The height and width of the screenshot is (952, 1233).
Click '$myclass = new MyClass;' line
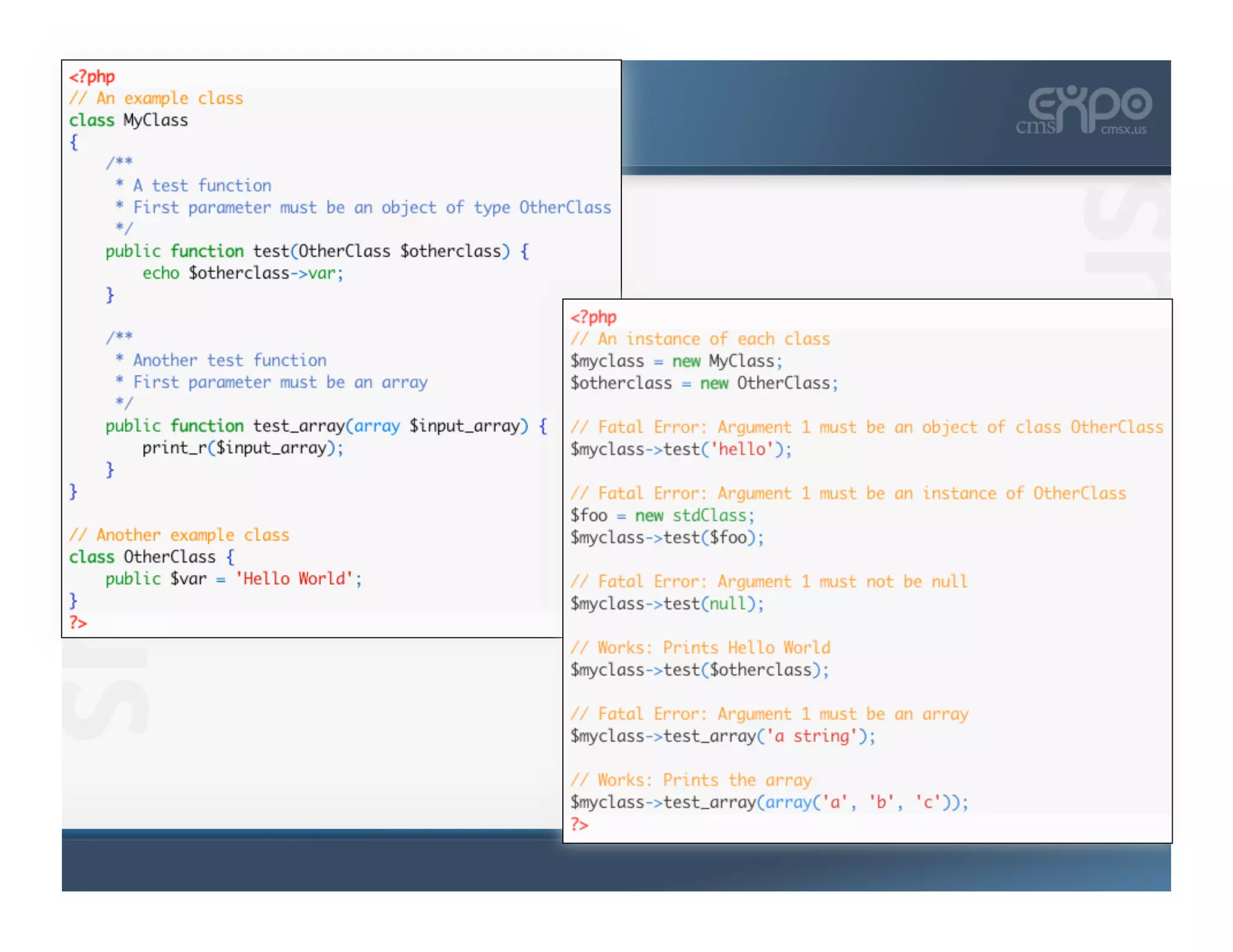(x=676, y=361)
